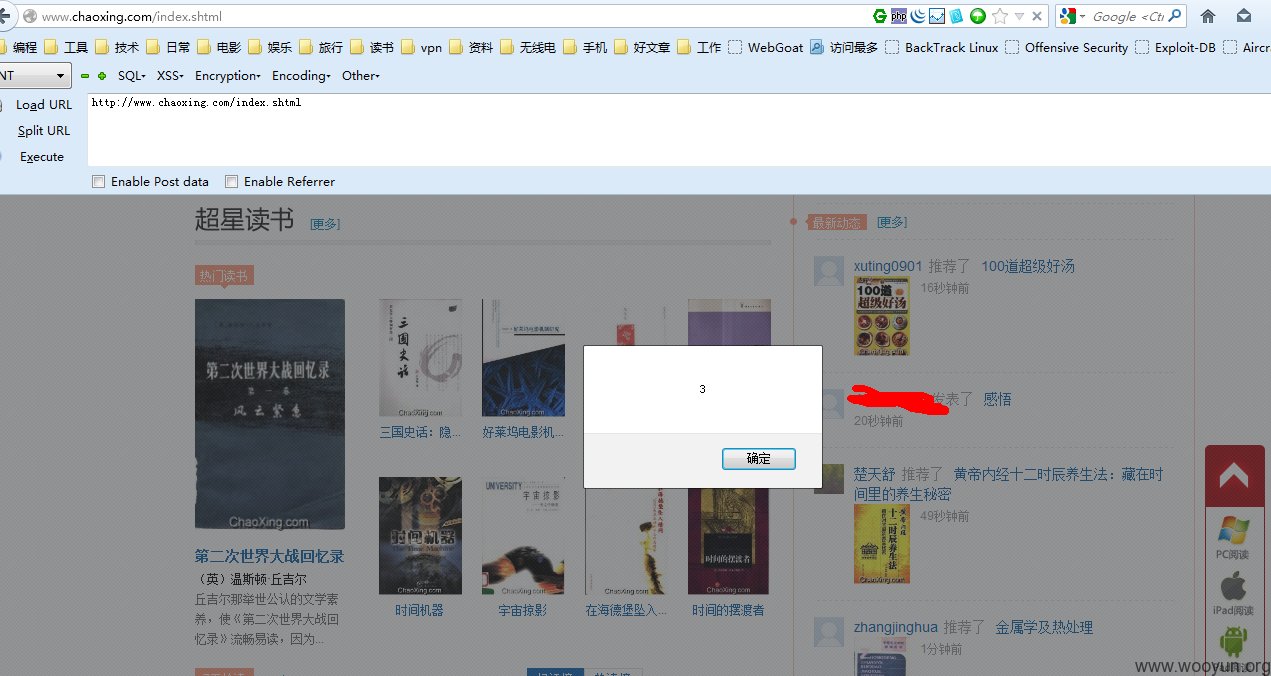Click the blue tilted page extension icon

click(957, 16)
